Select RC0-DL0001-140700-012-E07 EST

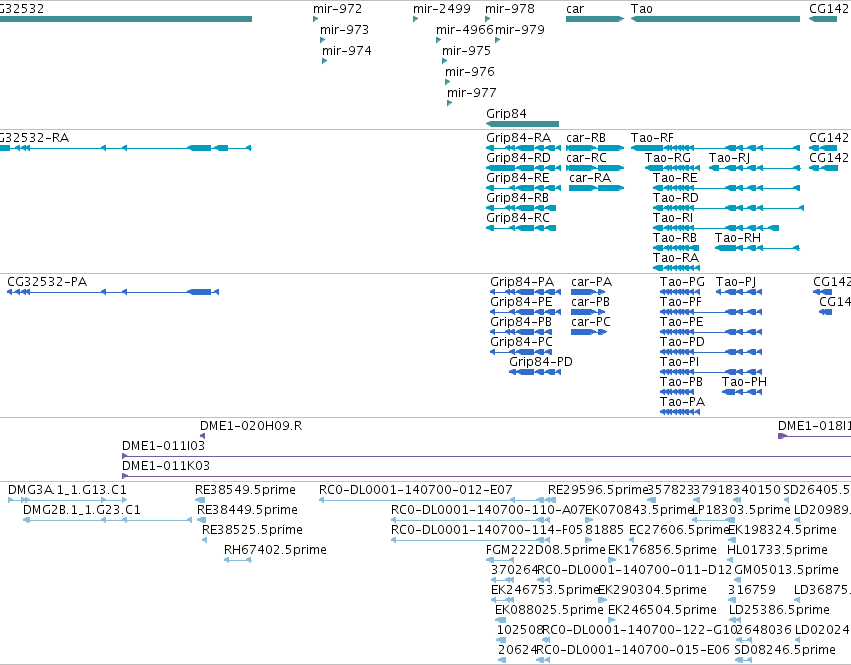(434, 500)
